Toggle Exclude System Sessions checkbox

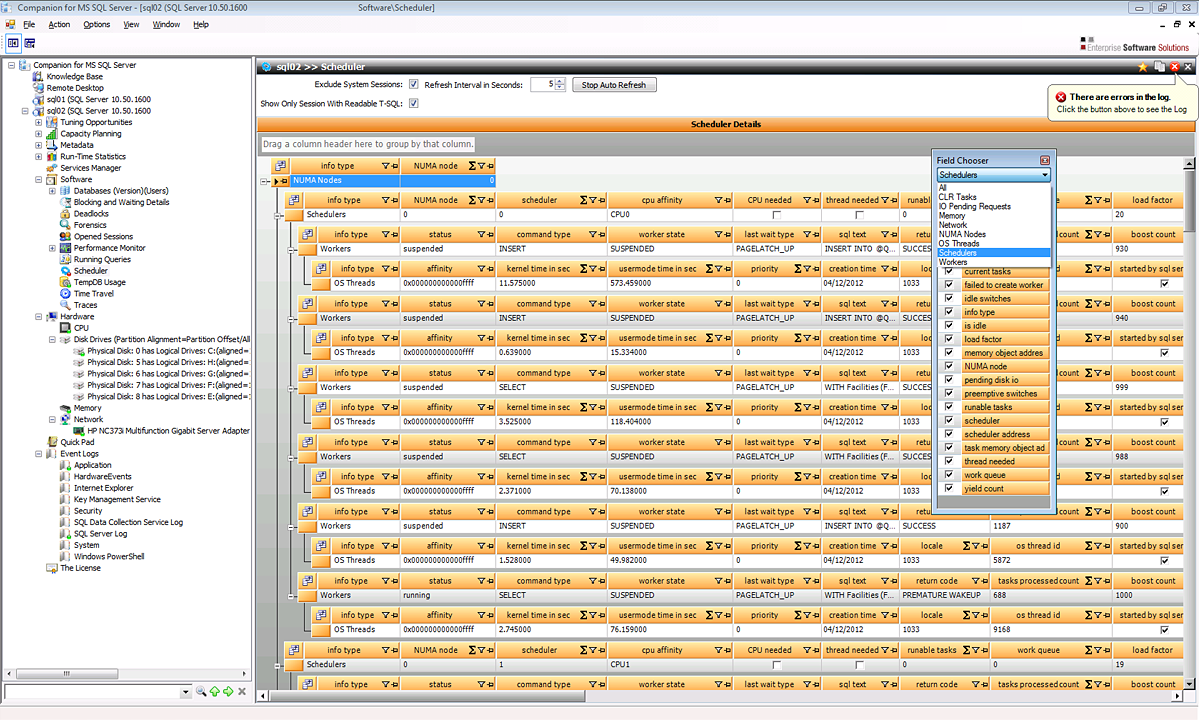pyautogui.click(x=414, y=85)
